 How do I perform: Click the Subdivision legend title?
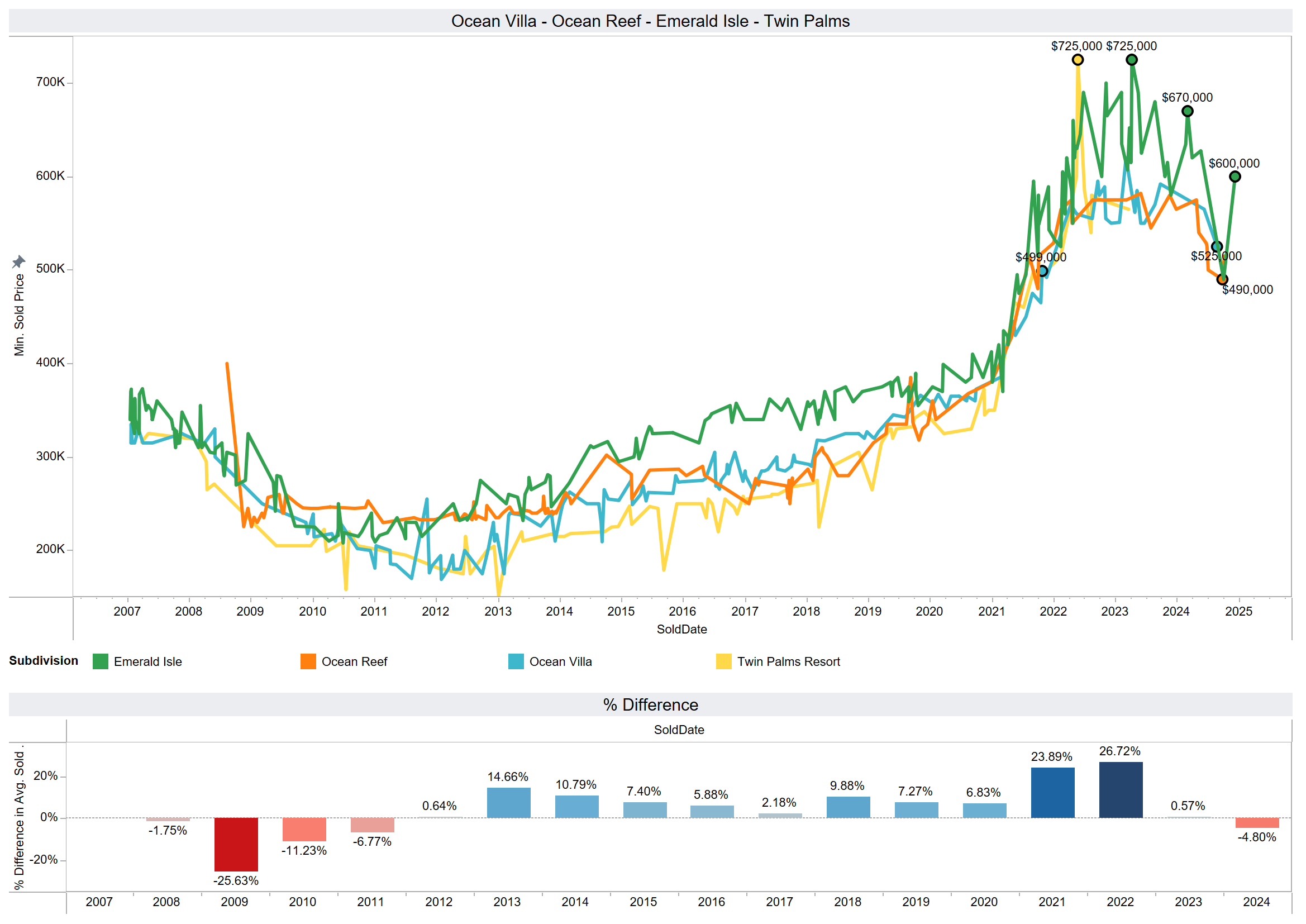[44, 661]
